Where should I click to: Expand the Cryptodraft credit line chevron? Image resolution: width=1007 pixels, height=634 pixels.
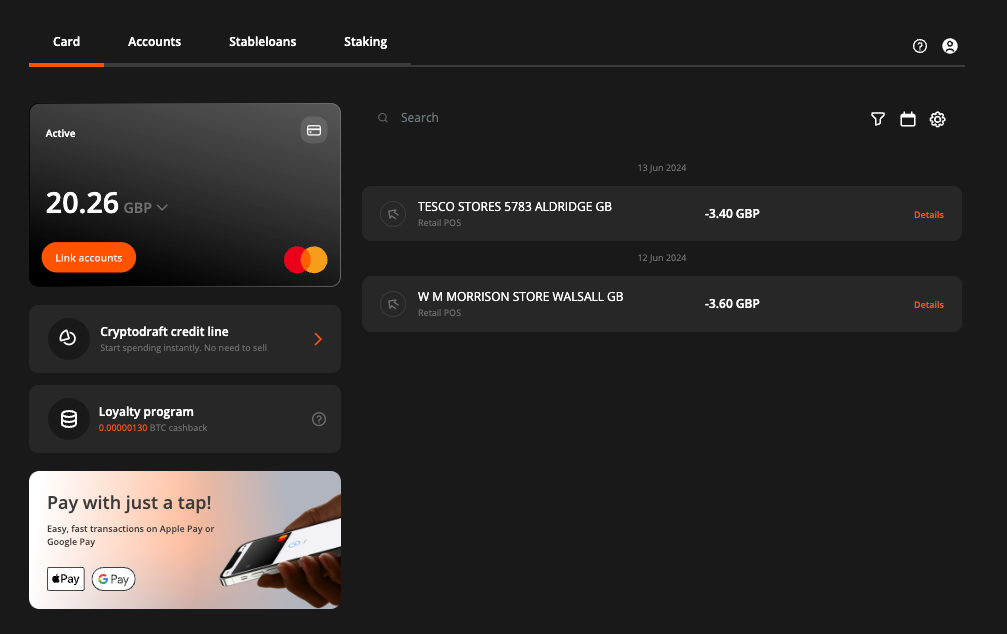pos(318,338)
